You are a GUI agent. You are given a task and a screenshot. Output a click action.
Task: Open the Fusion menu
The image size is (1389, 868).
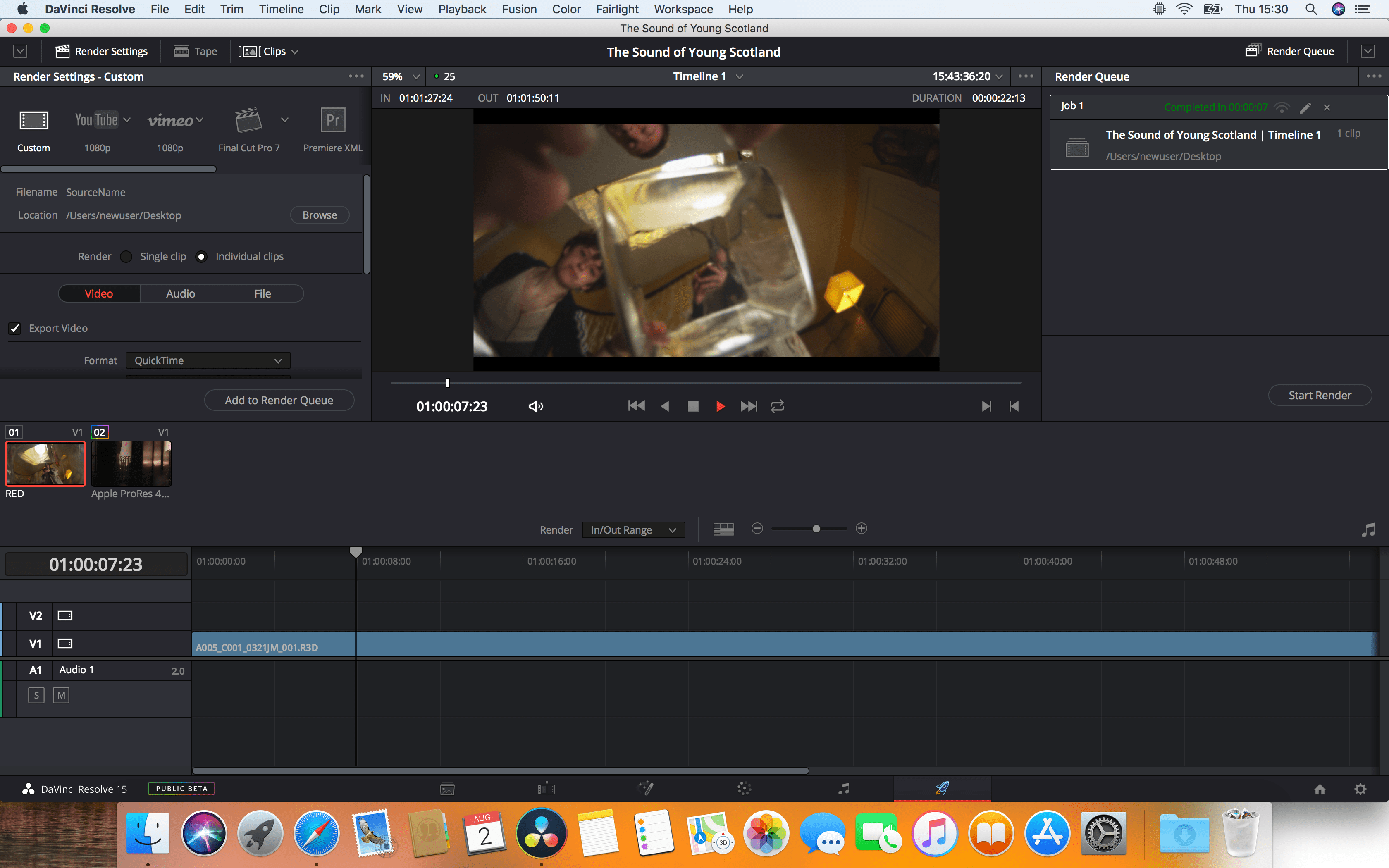(519, 9)
